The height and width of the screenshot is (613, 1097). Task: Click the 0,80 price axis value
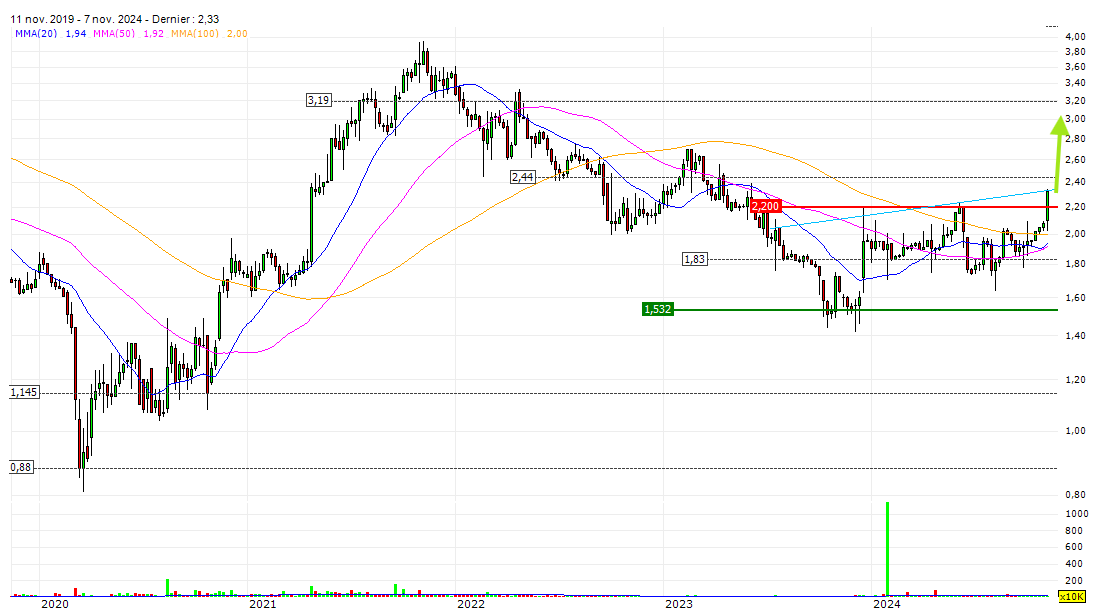tap(1075, 495)
